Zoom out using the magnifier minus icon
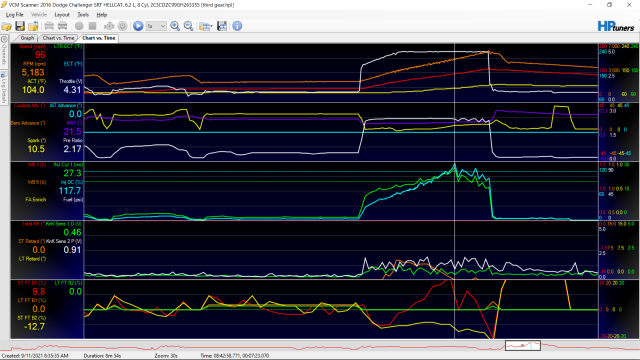 point(189,26)
